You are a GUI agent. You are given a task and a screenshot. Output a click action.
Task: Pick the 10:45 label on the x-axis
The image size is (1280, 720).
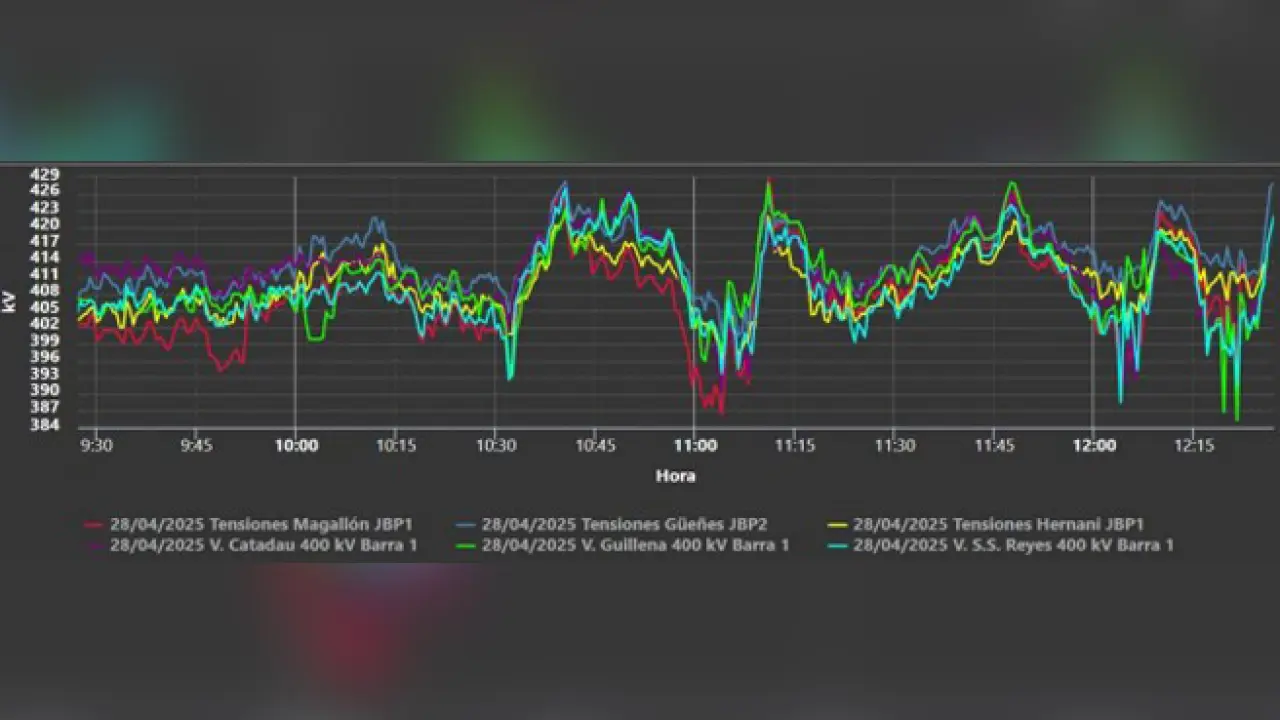pyautogui.click(x=595, y=446)
